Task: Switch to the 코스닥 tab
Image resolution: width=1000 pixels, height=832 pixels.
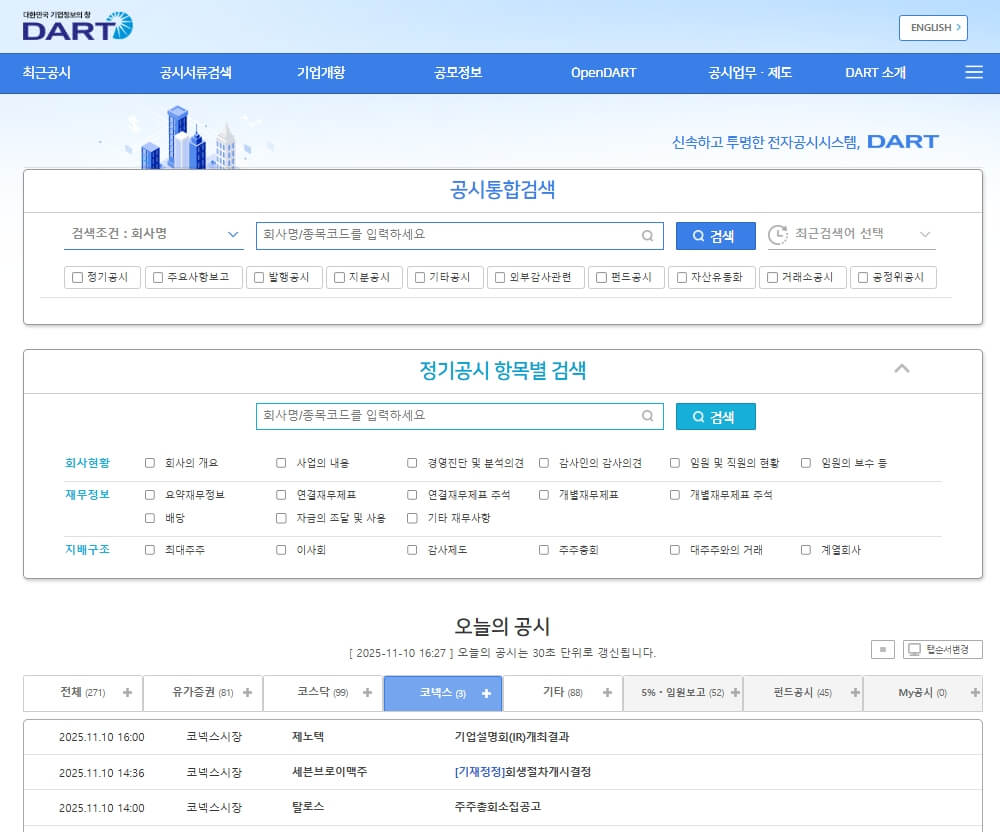Action: point(320,692)
